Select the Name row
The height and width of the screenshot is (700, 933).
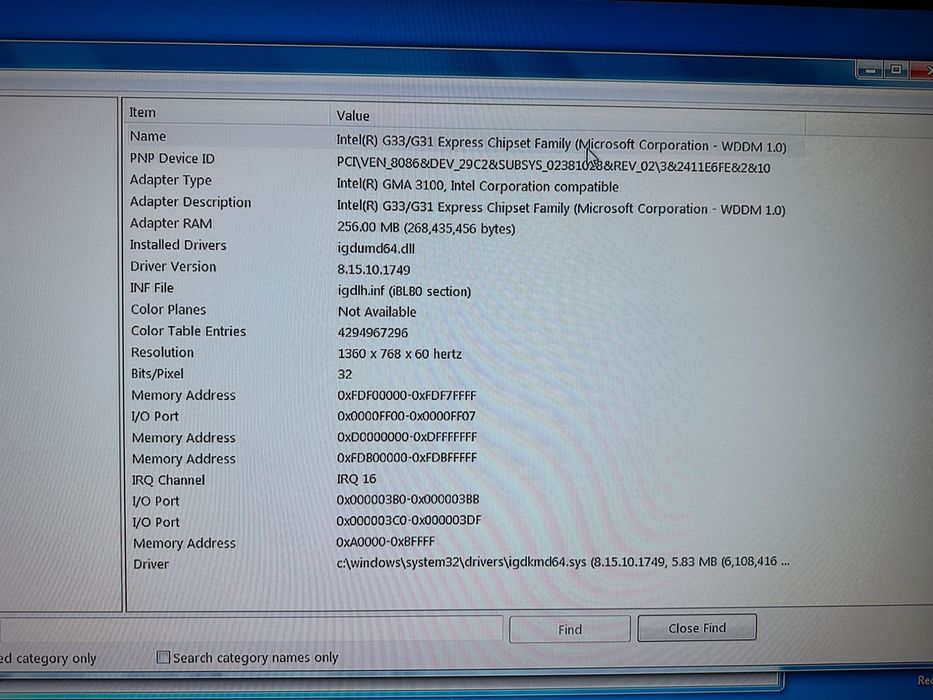[x=464, y=140]
